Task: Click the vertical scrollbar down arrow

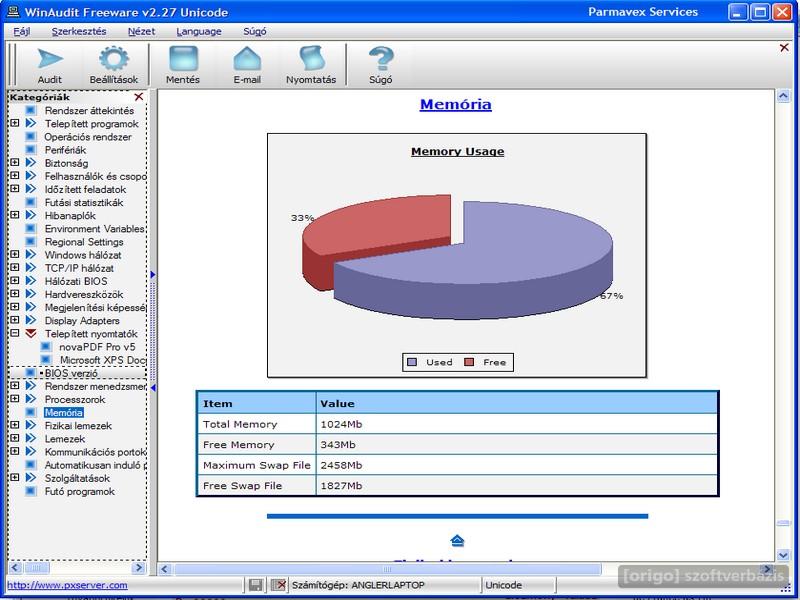Action: point(783,555)
